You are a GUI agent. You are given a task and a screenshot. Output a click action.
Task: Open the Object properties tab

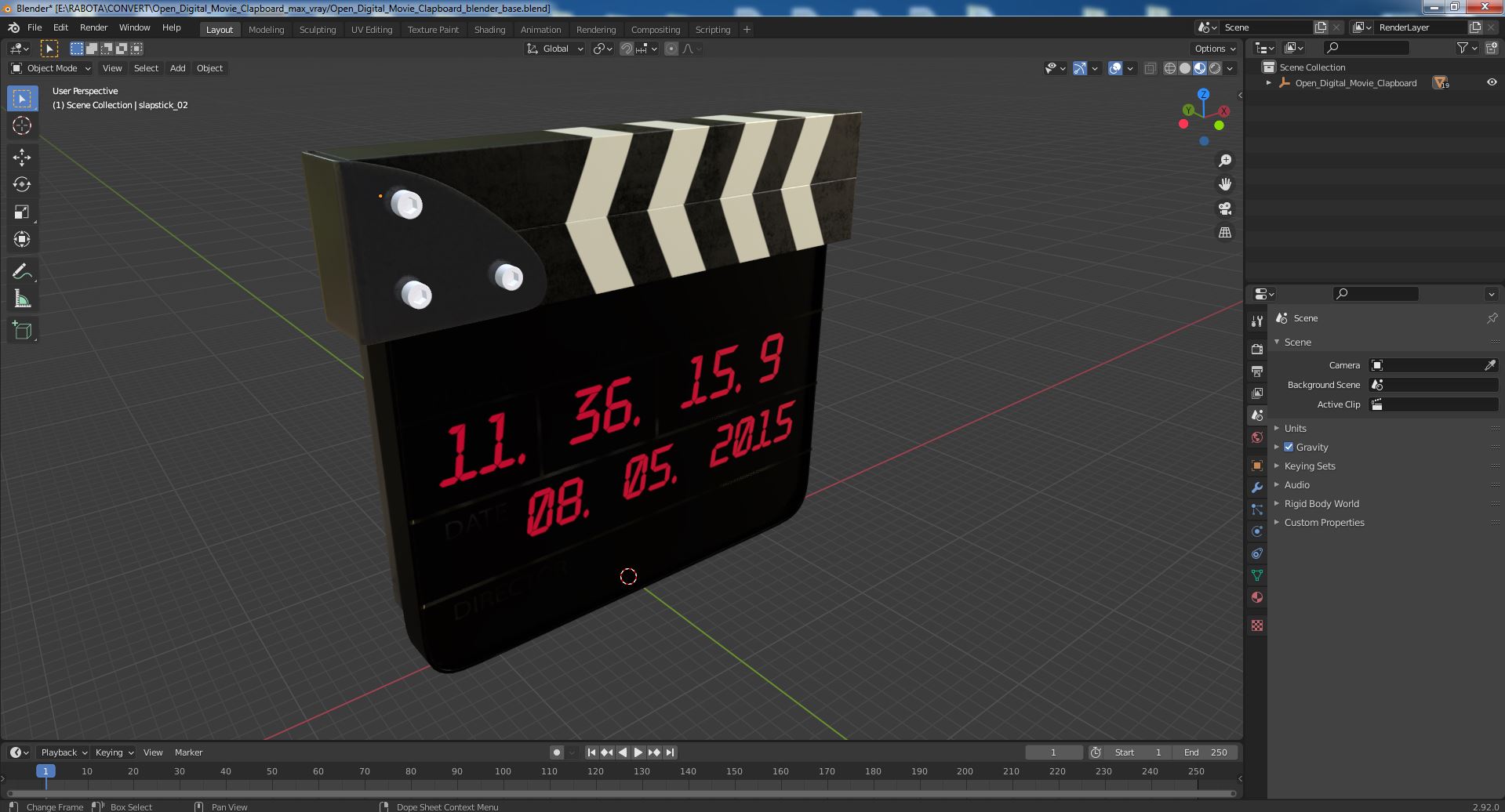click(1257, 466)
